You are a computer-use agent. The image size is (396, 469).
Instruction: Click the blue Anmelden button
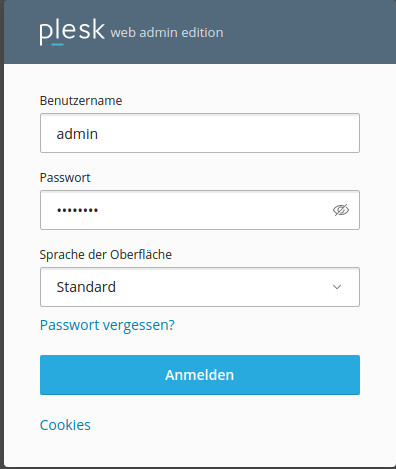200,375
